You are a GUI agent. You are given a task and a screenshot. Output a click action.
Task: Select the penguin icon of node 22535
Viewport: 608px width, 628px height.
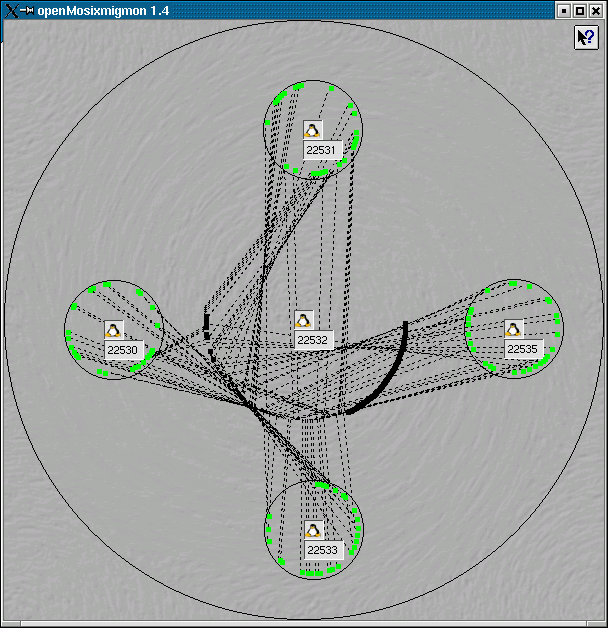(513, 329)
